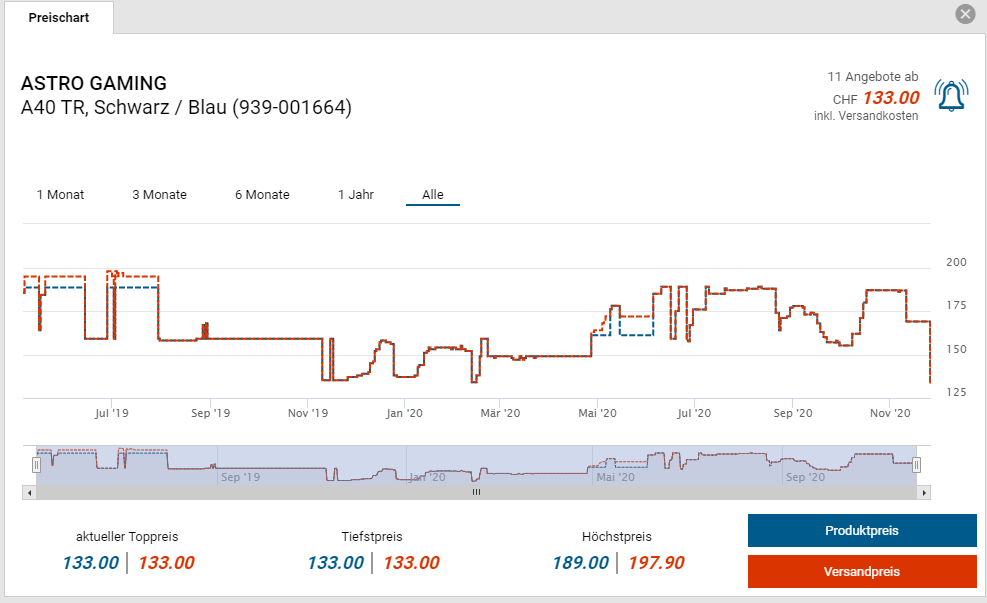The image size is (987, 603).
Task: Click the CHF 133.00 offer price
Action: [x=890, y=98]
